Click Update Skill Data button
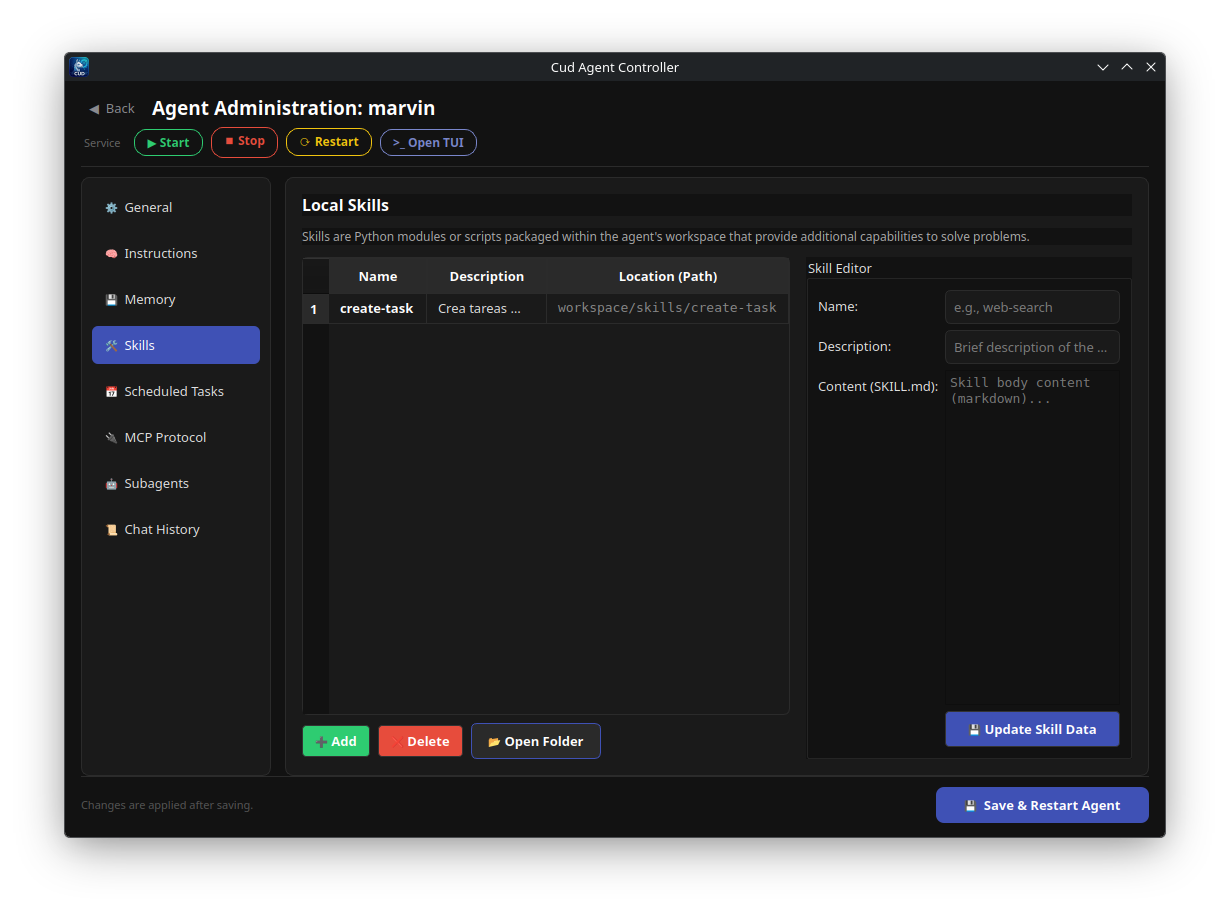This screenshot has height=914, width=1230. click(1032, 729)
